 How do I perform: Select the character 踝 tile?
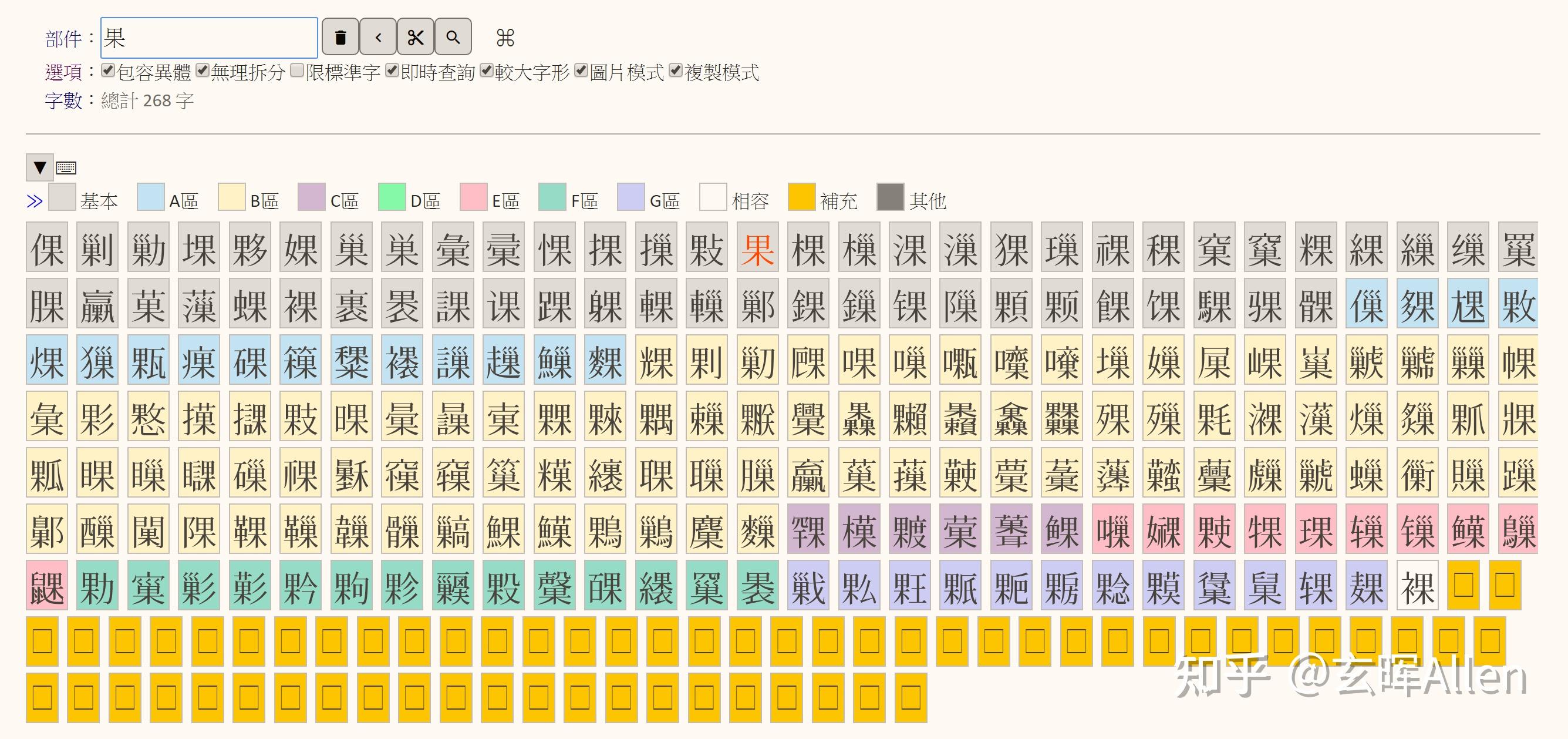pos(555,303)
